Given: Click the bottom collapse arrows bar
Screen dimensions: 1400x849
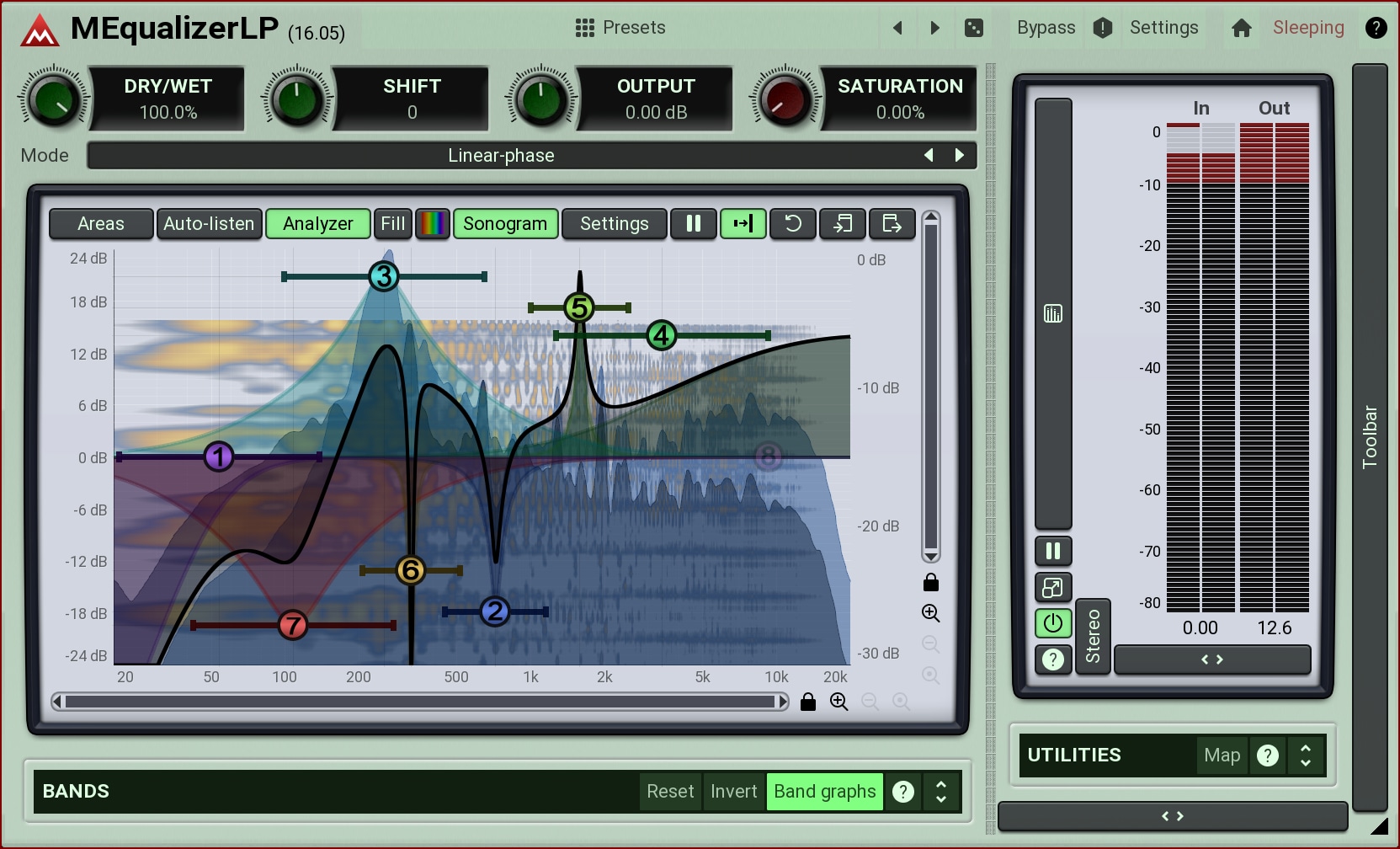Looking at the screenshot, I should (1173, 816).
